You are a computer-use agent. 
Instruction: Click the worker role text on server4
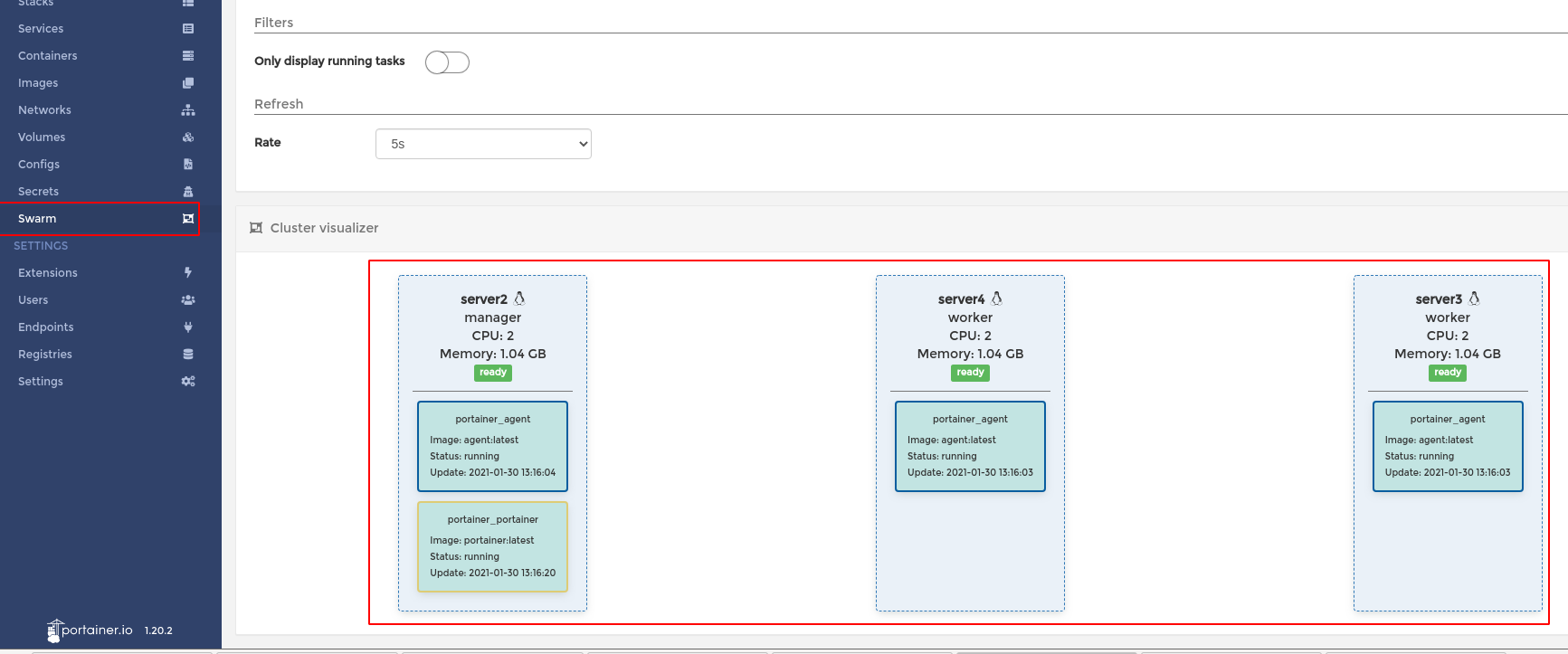point(971,318)
